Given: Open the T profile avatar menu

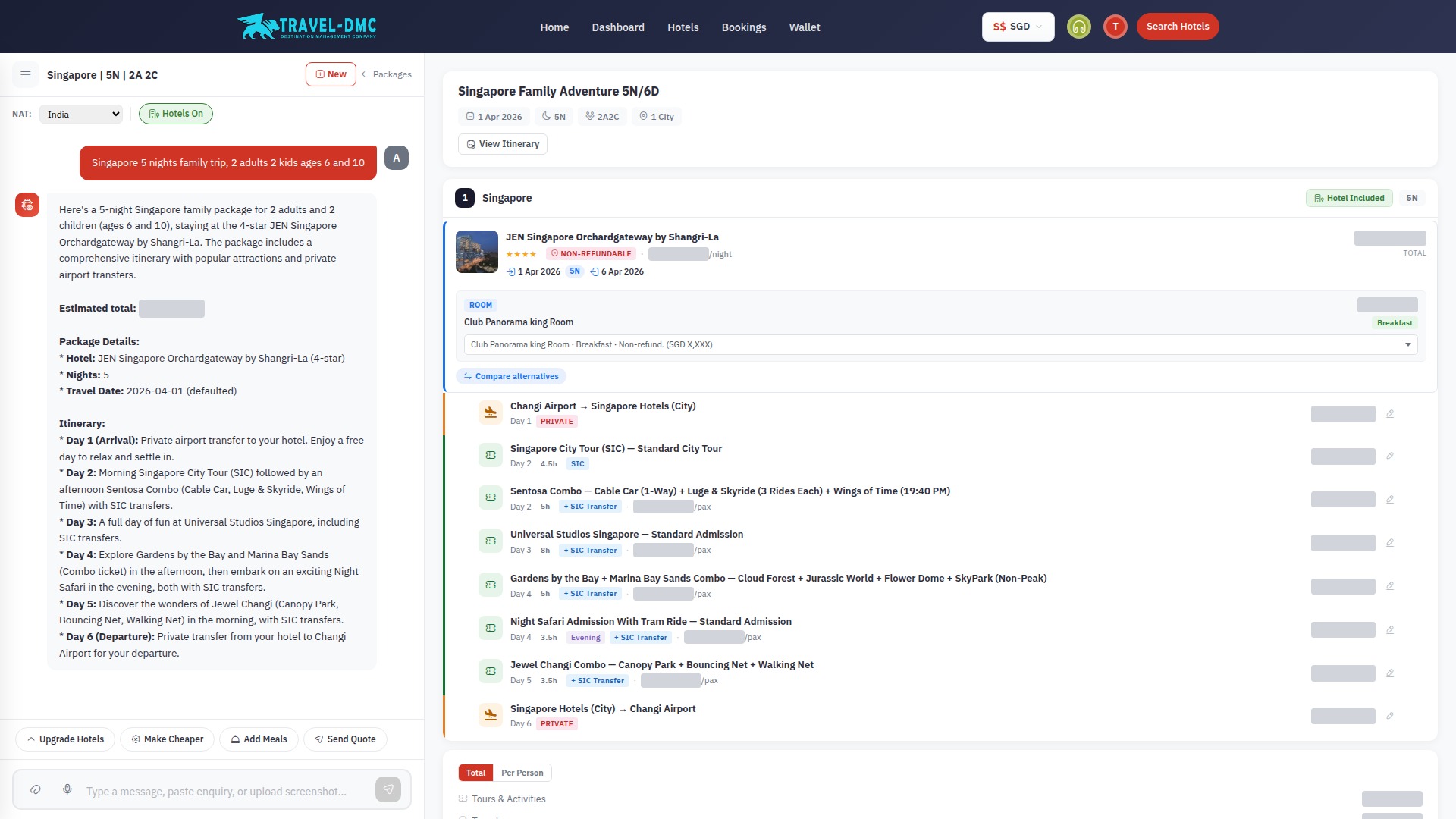Looking at the screenshot, I should pyautogui.click(x=1115, y=27).
